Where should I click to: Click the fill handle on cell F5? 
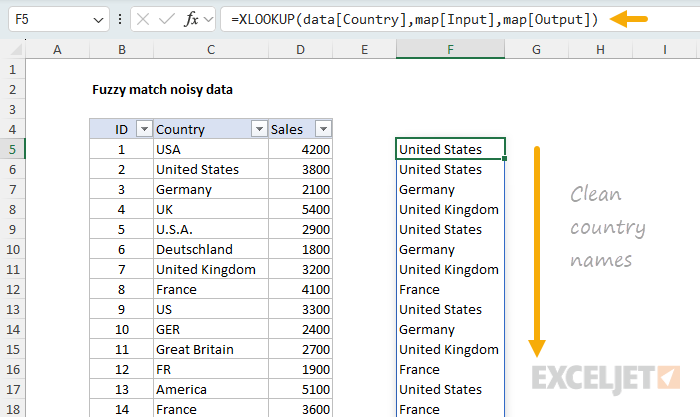coord(504,158)
